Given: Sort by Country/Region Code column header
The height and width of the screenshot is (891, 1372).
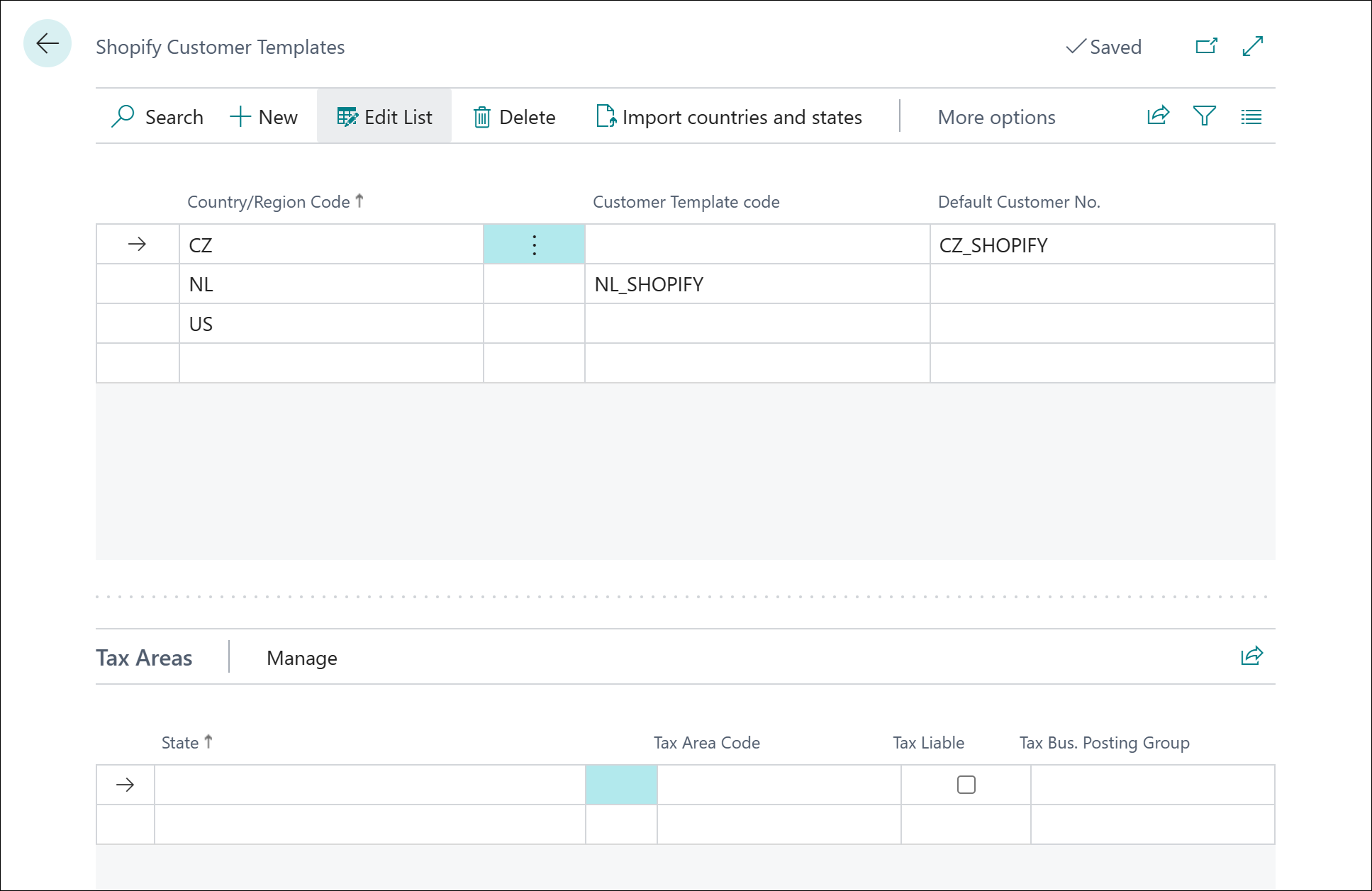Looking at the screenshot, I should tap(275, 202).
